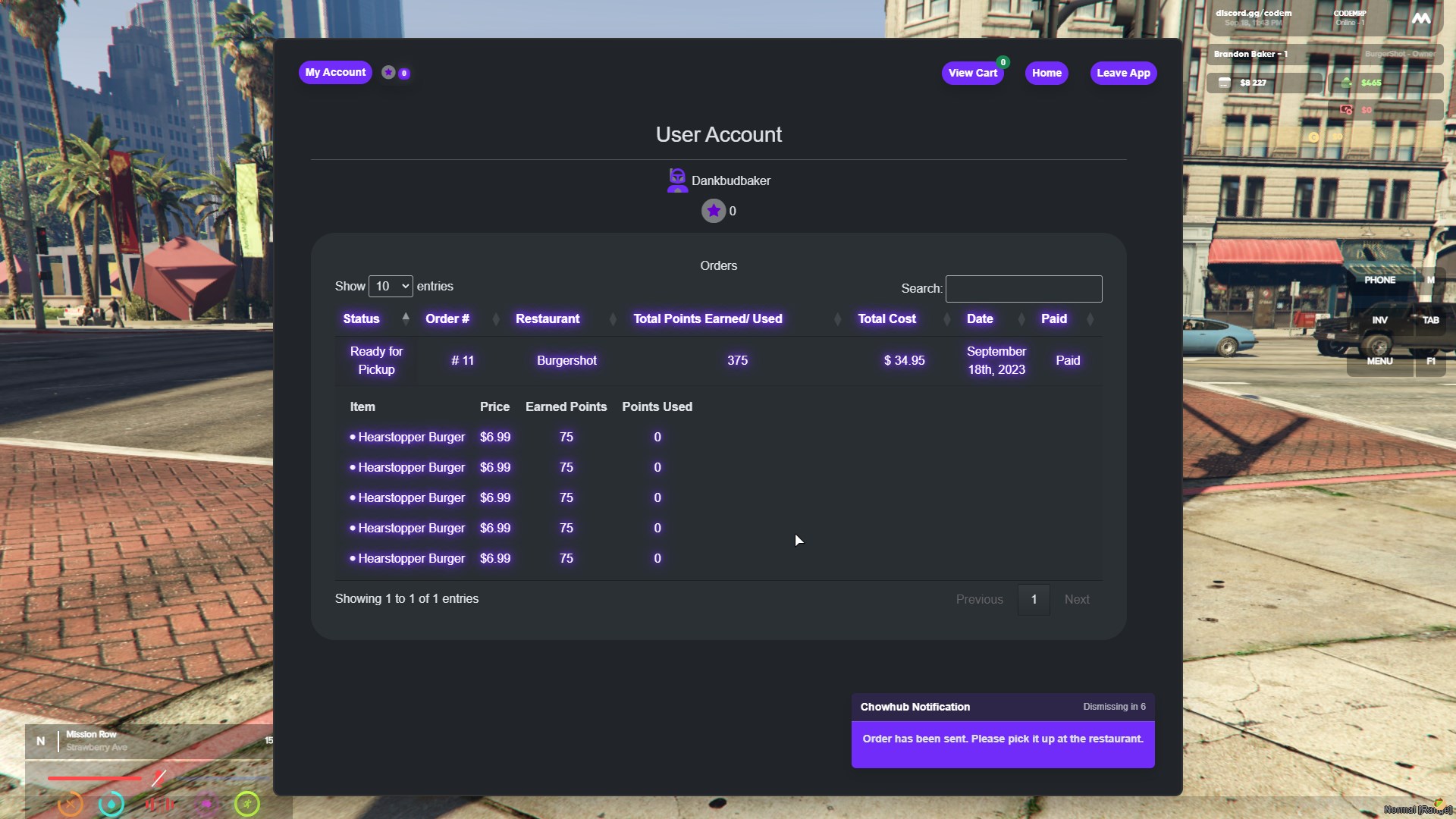Open the My Account page
This screenshot has width=1456, height=819.
click(x=334, y=72)
